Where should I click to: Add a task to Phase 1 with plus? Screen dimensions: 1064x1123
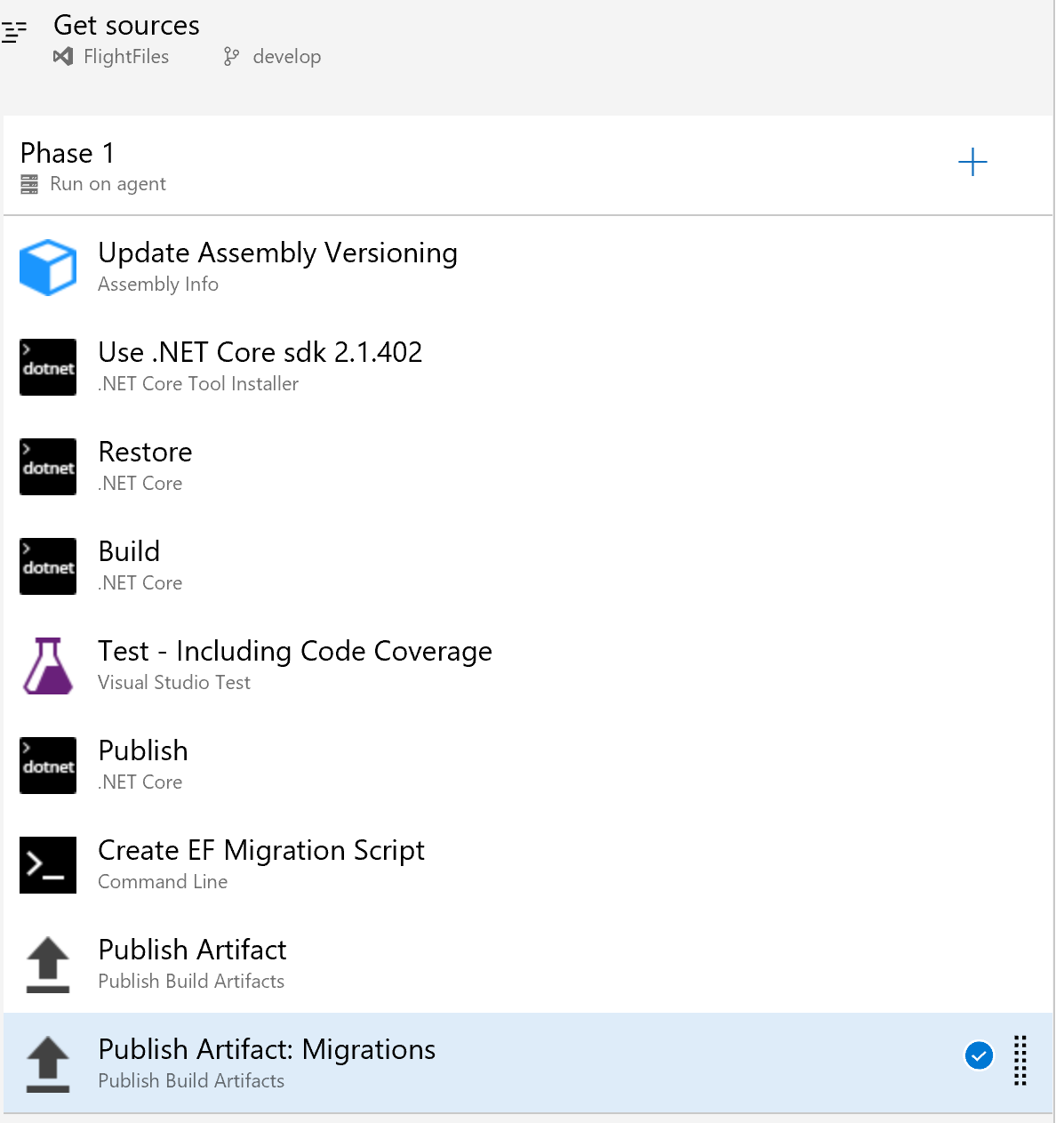pos(972,162)
